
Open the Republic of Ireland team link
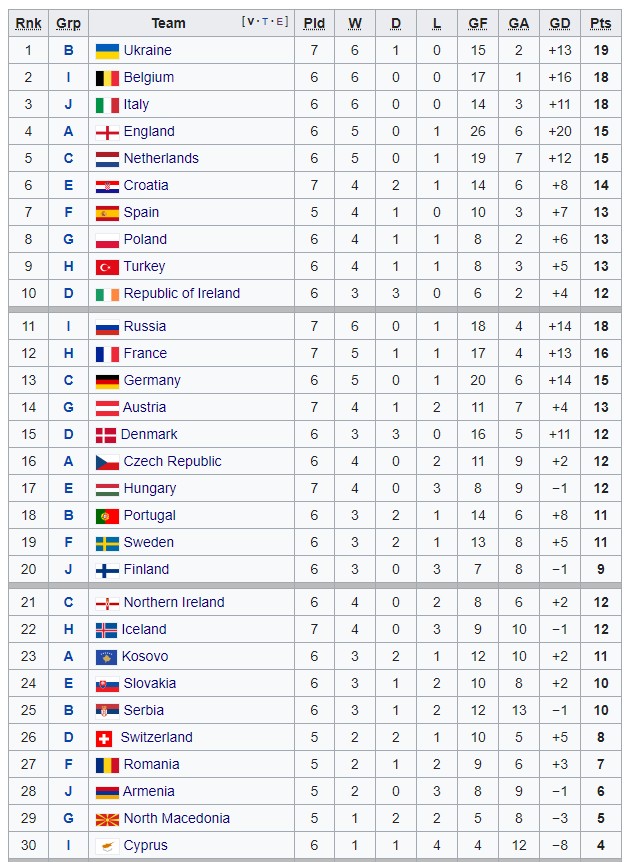tap(181, 293)
